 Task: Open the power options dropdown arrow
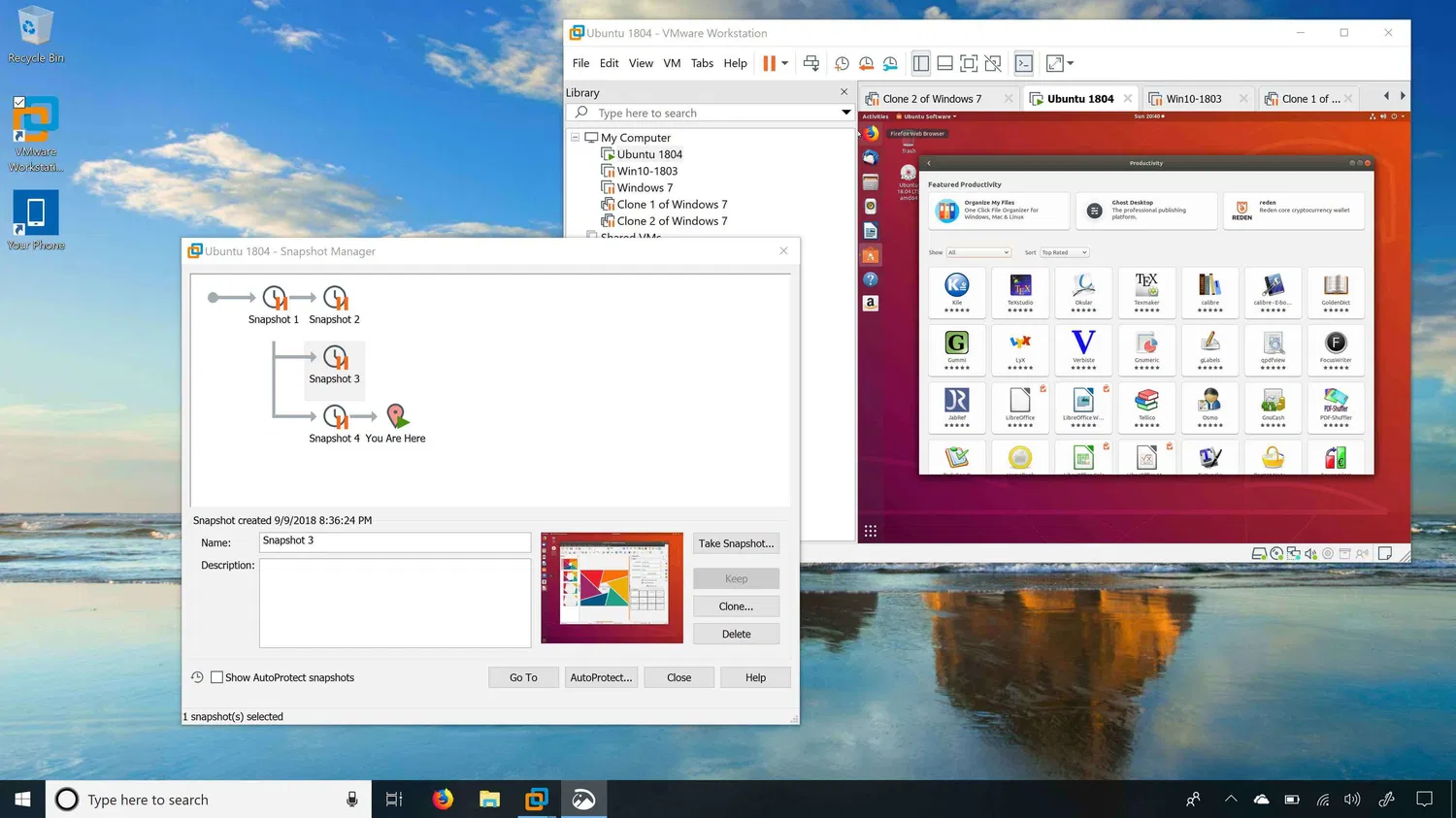click(x=784, y=63)
